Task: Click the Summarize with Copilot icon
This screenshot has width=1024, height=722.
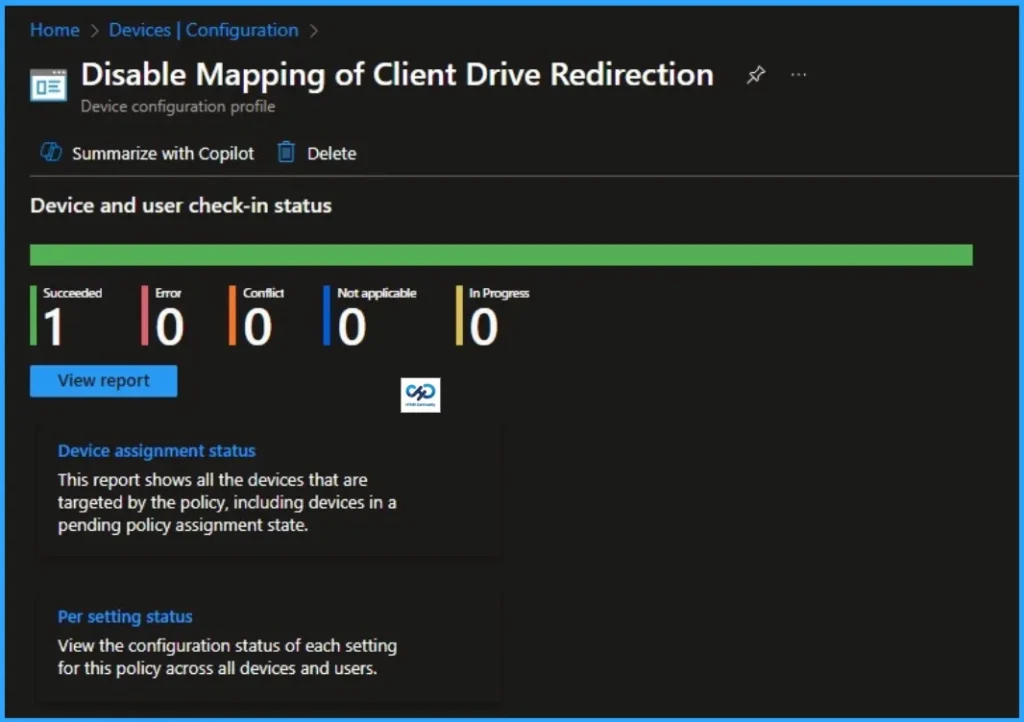Action: (x=50, y=153)
